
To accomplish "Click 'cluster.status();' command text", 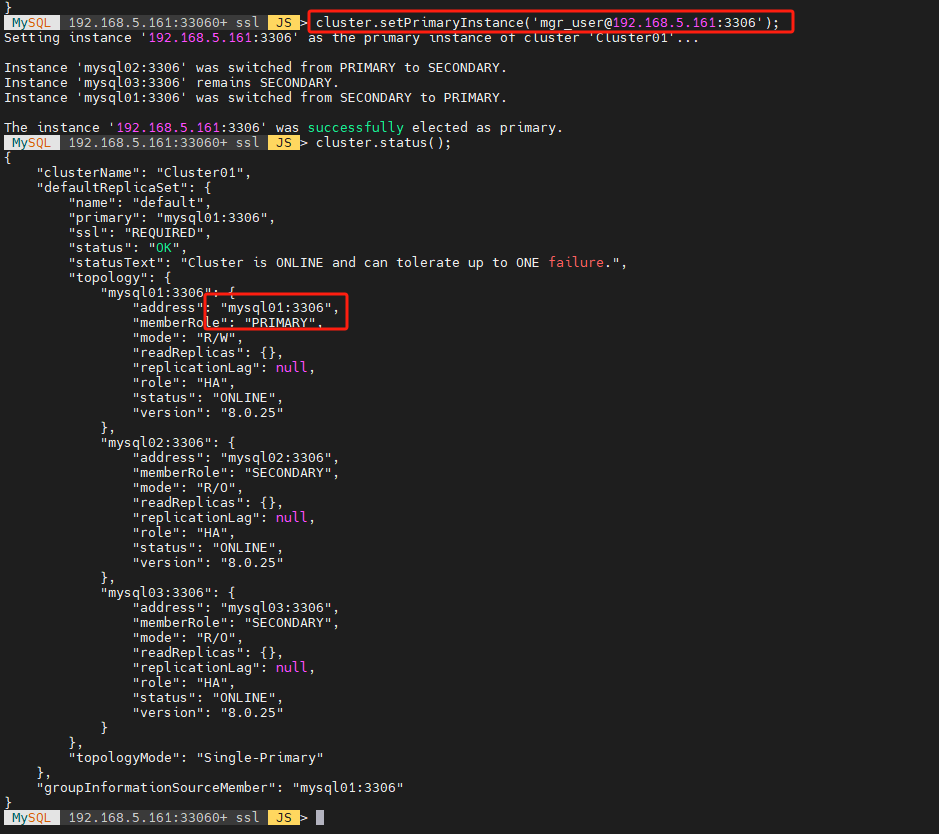I will point(383,142).
